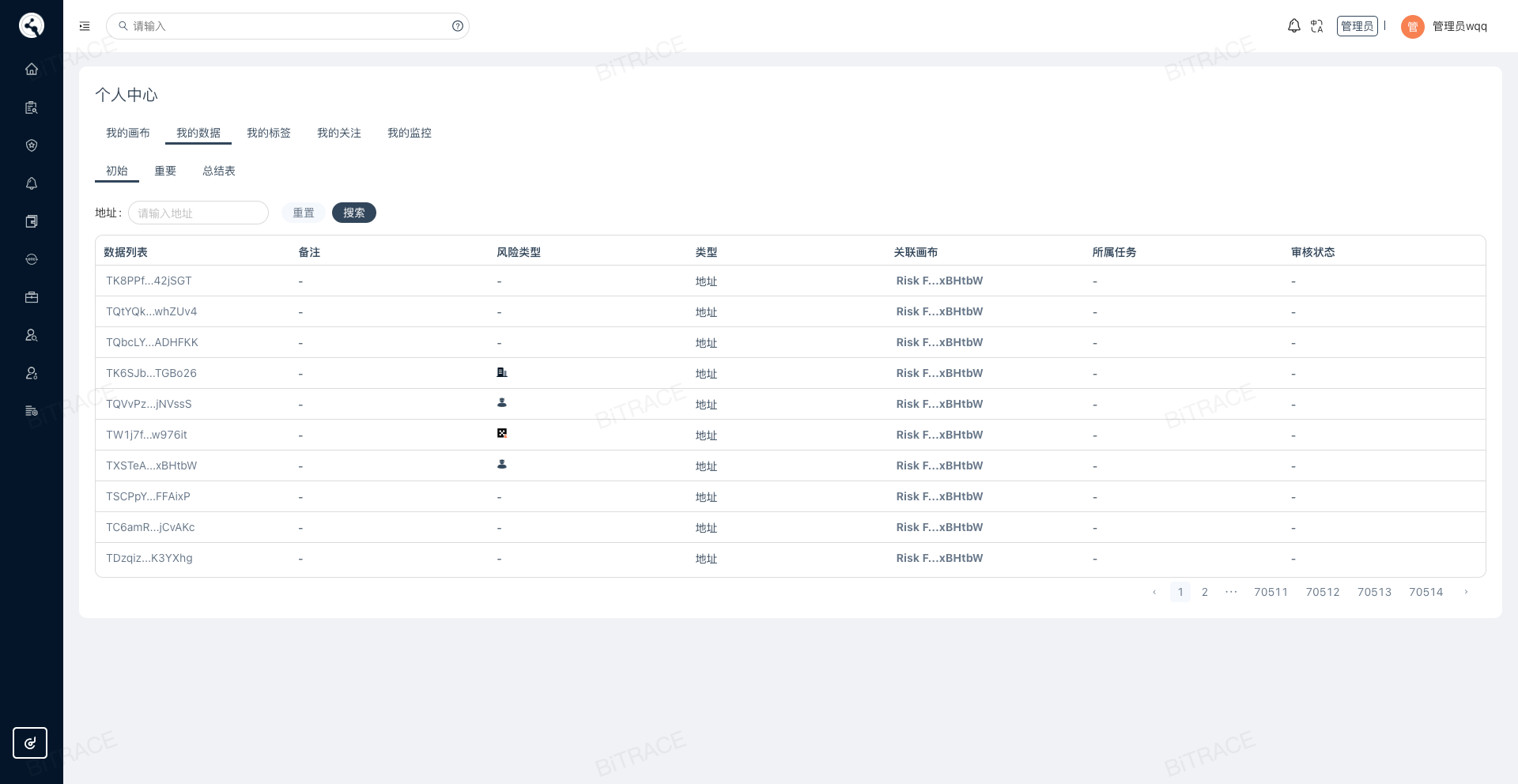Open the clipboard search sidebar icon
Screen dimensions: 1518x784
pos(32,107)
